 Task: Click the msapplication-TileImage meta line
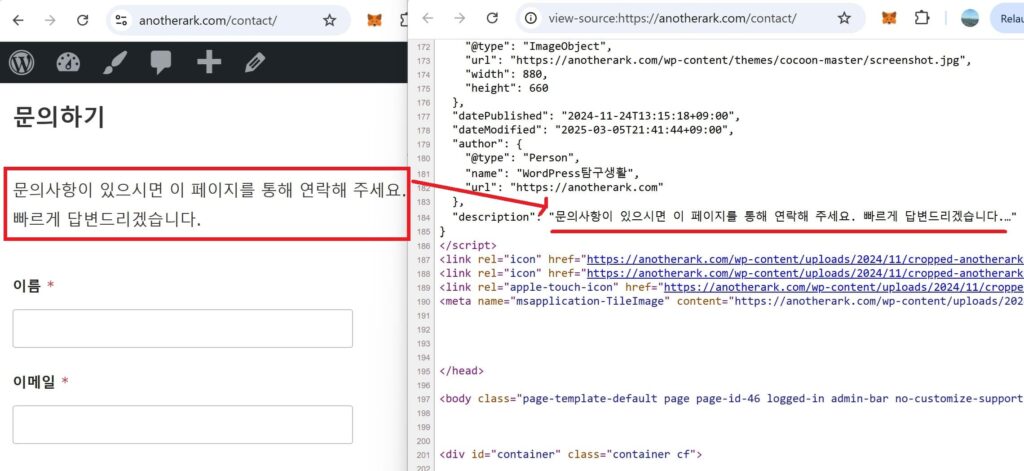pos(731,301)
